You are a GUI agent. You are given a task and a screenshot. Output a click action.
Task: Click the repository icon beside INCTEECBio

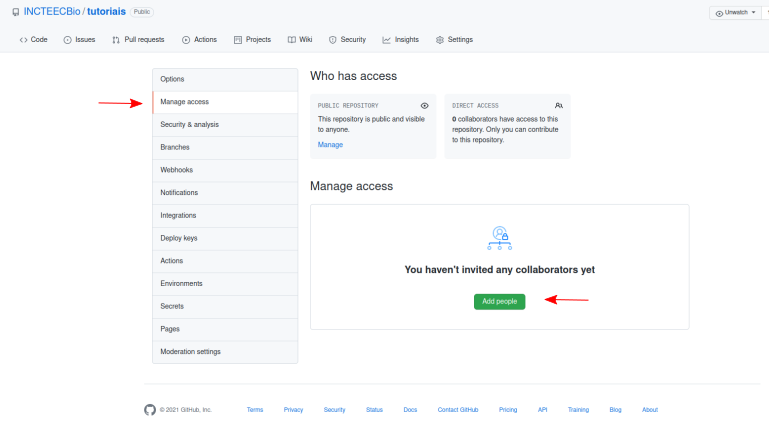(x=15, y=12)
